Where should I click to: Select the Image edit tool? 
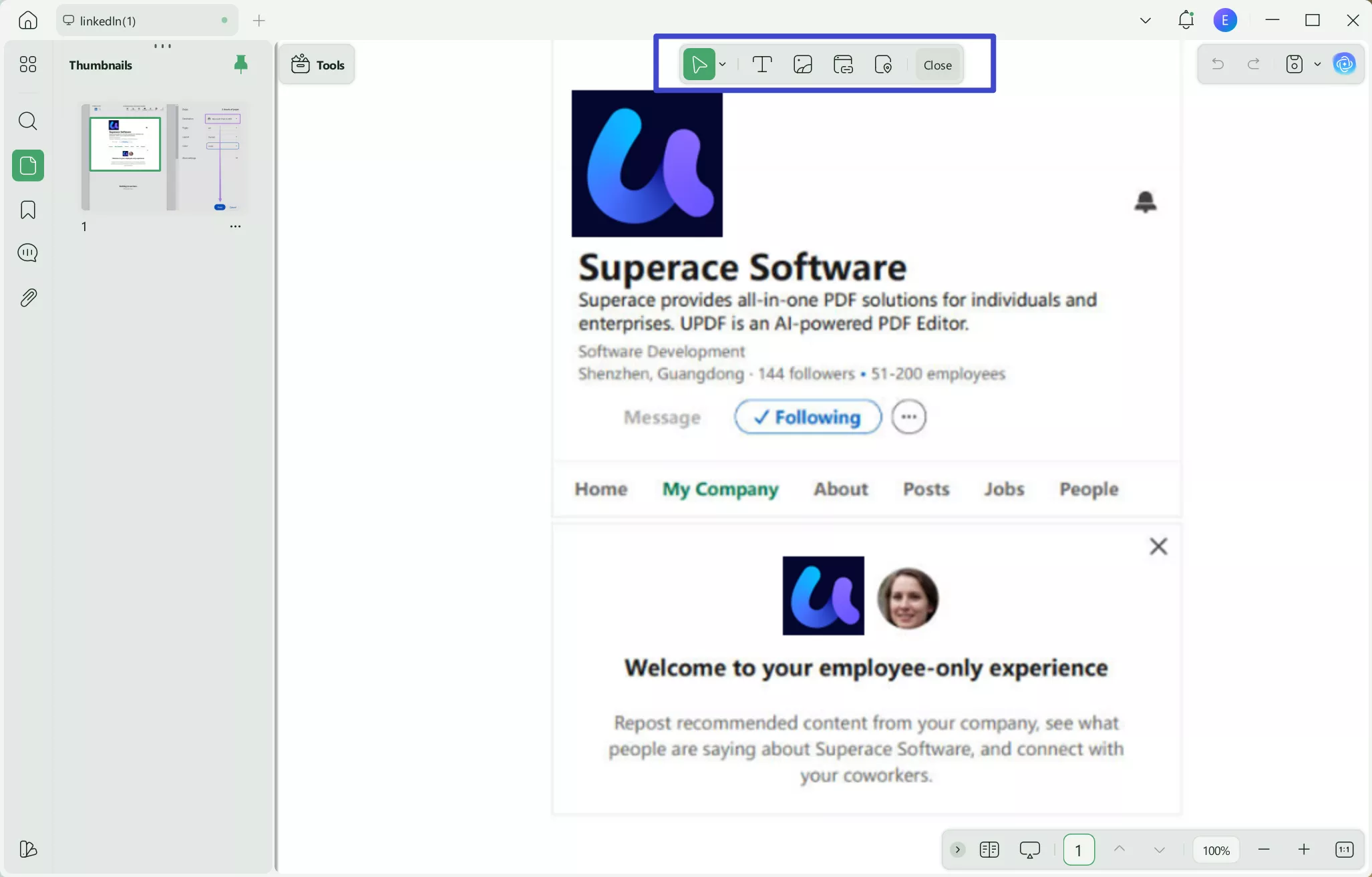coord(803,65)
